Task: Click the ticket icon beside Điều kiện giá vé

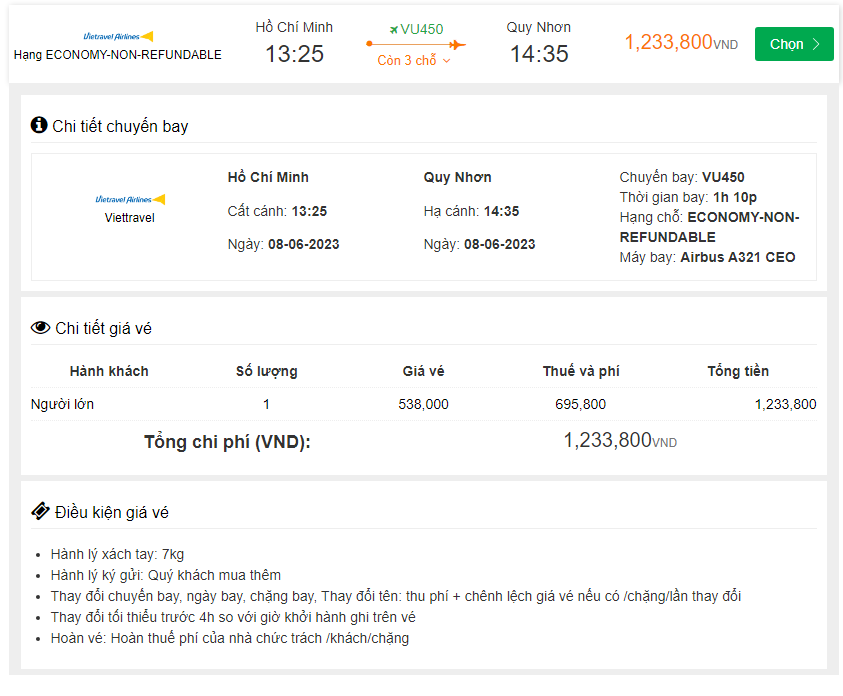Action: [x=40, y=512]
